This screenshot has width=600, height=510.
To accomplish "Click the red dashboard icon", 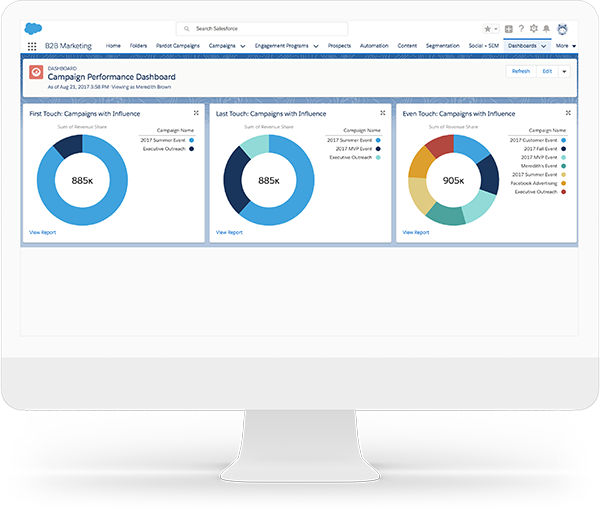I will coord(36,72).
